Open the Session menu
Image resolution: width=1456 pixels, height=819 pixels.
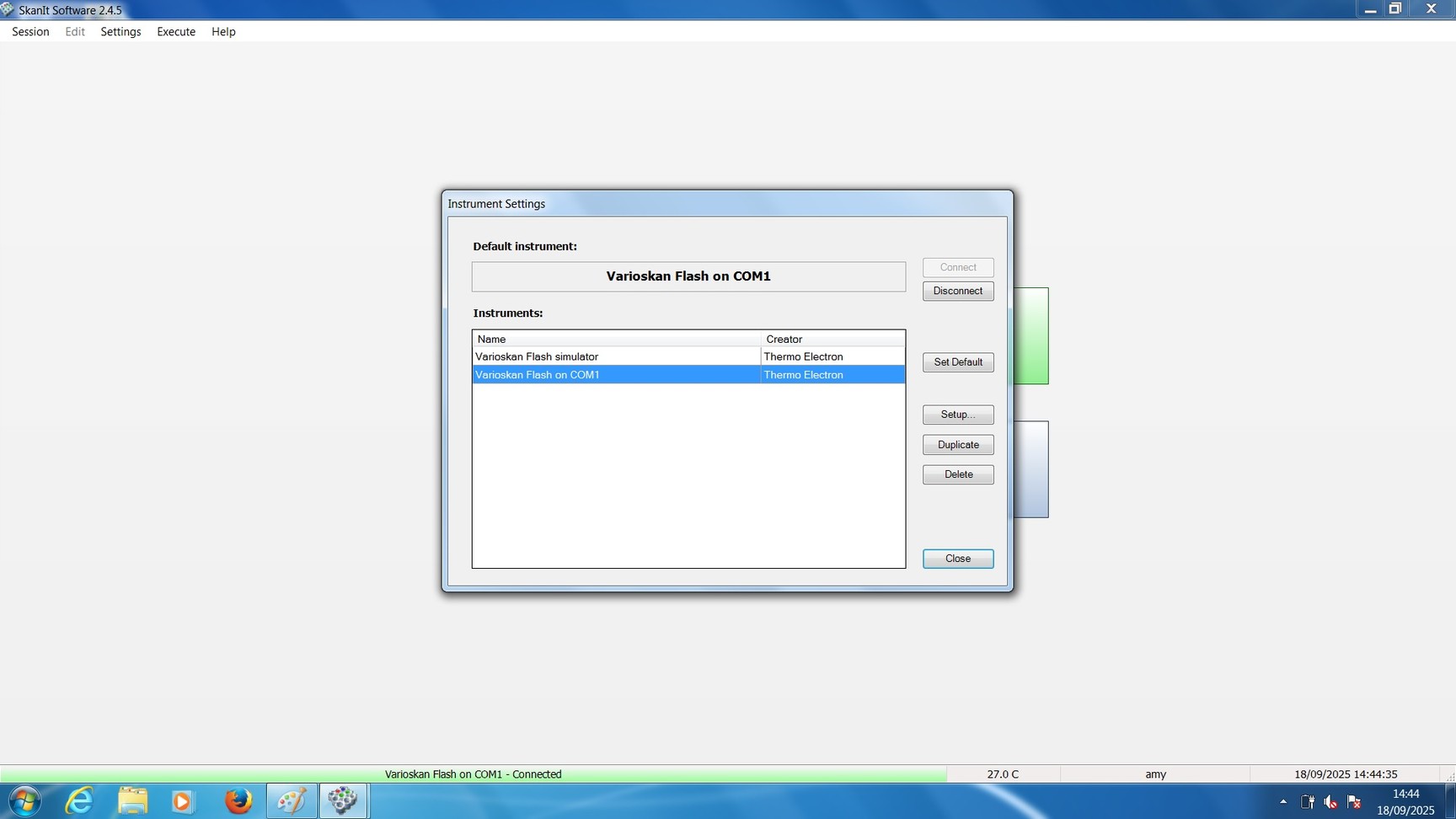coord(30,32)
